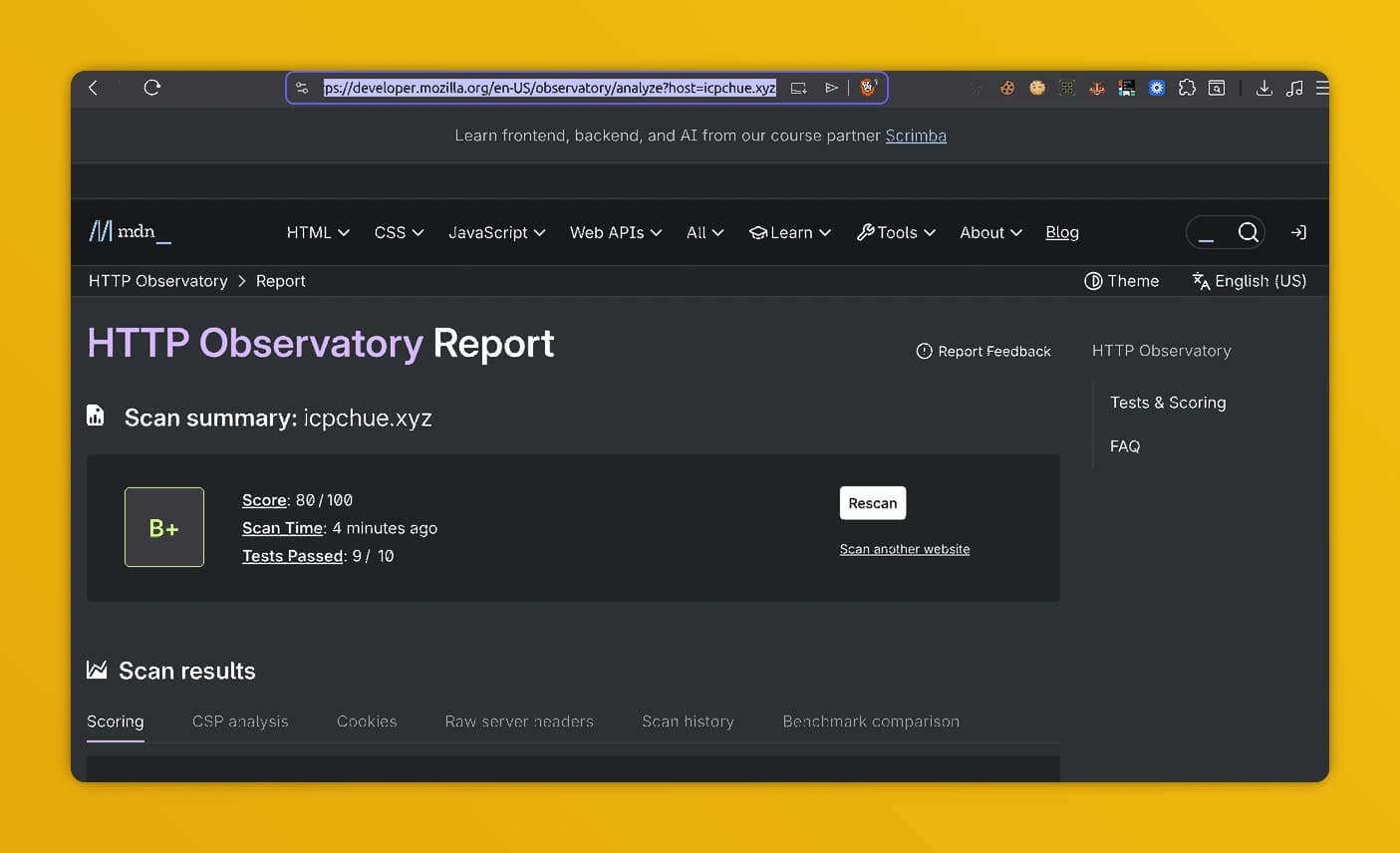This screenshot has height=853, width=1400.
Task: Expand the Web APIs menu
Action: 616,232
